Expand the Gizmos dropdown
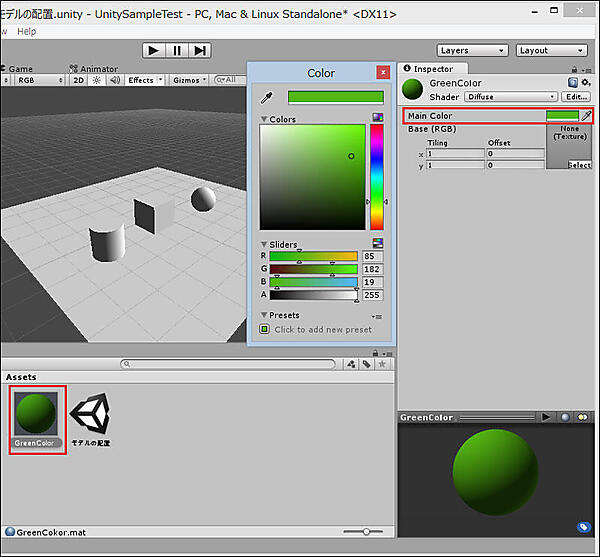The height and width of the screenshot is (557, 600). point(190,80)
